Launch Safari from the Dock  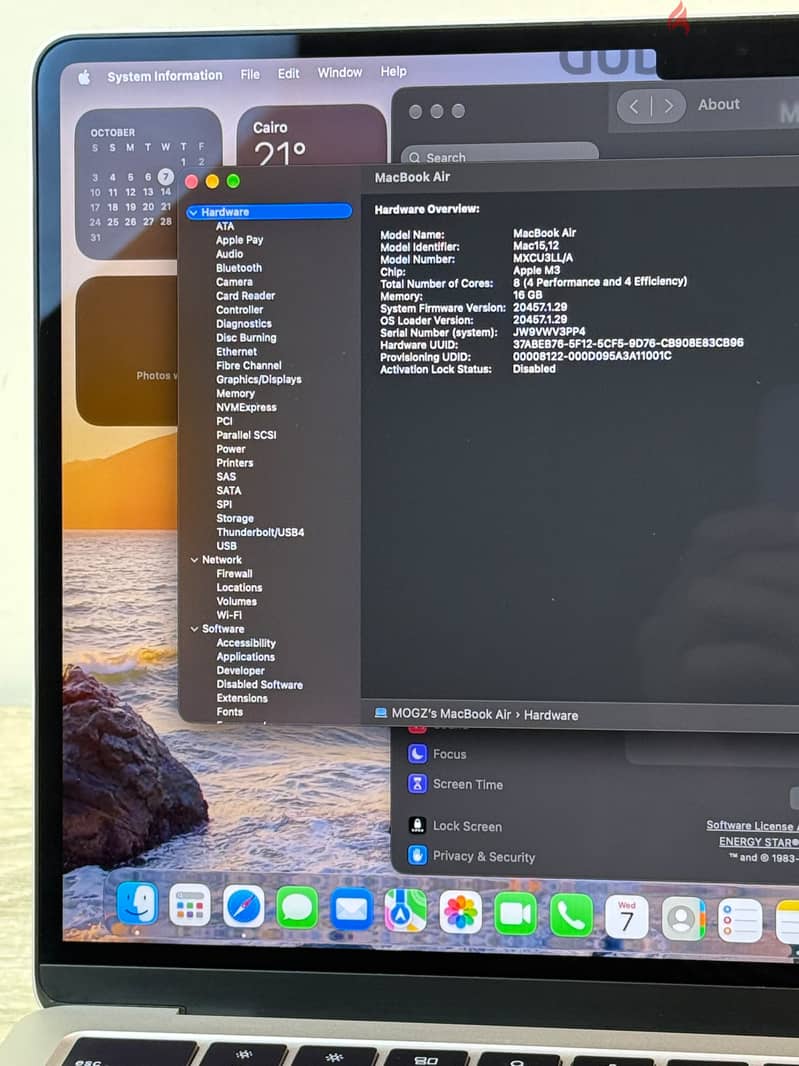pos(243,907)
